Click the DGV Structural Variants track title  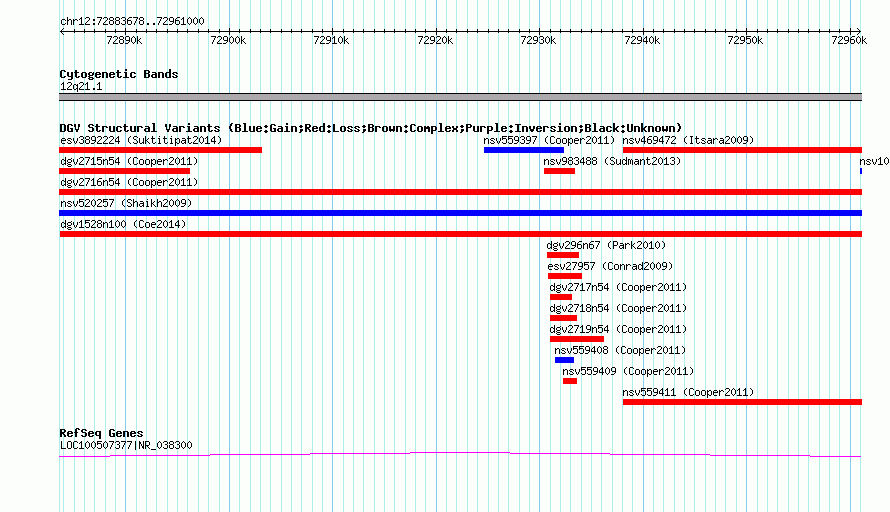tap(371, 128)
